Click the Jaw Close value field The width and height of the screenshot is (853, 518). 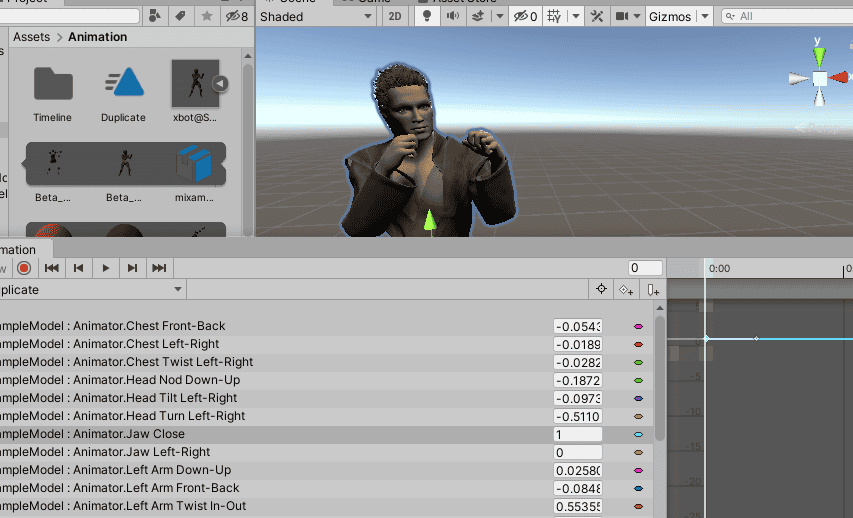(x=578, y=434)
